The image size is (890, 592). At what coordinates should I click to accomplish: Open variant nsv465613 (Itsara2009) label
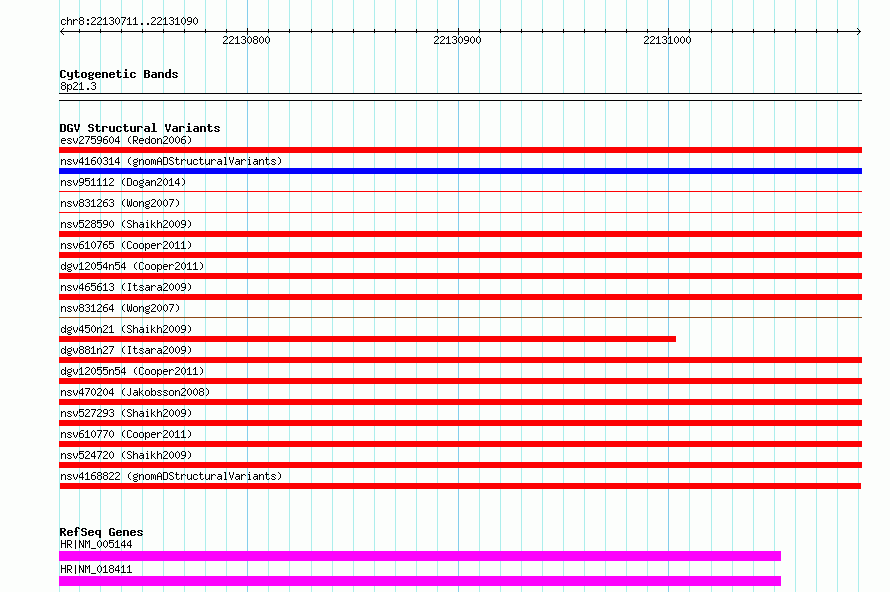click(x=126, y=287)
